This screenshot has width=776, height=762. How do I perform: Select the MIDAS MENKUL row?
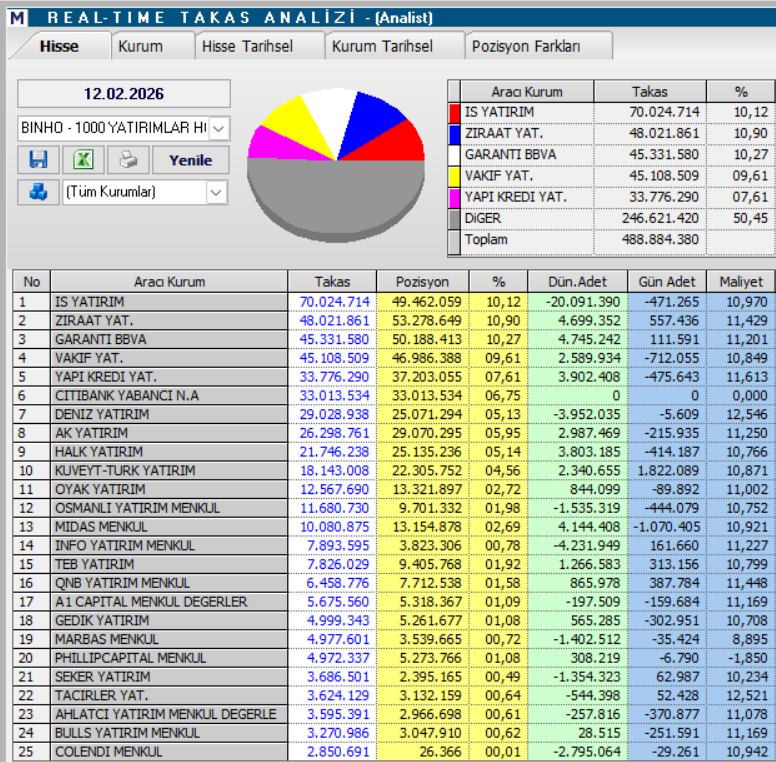tap(394, 527)
